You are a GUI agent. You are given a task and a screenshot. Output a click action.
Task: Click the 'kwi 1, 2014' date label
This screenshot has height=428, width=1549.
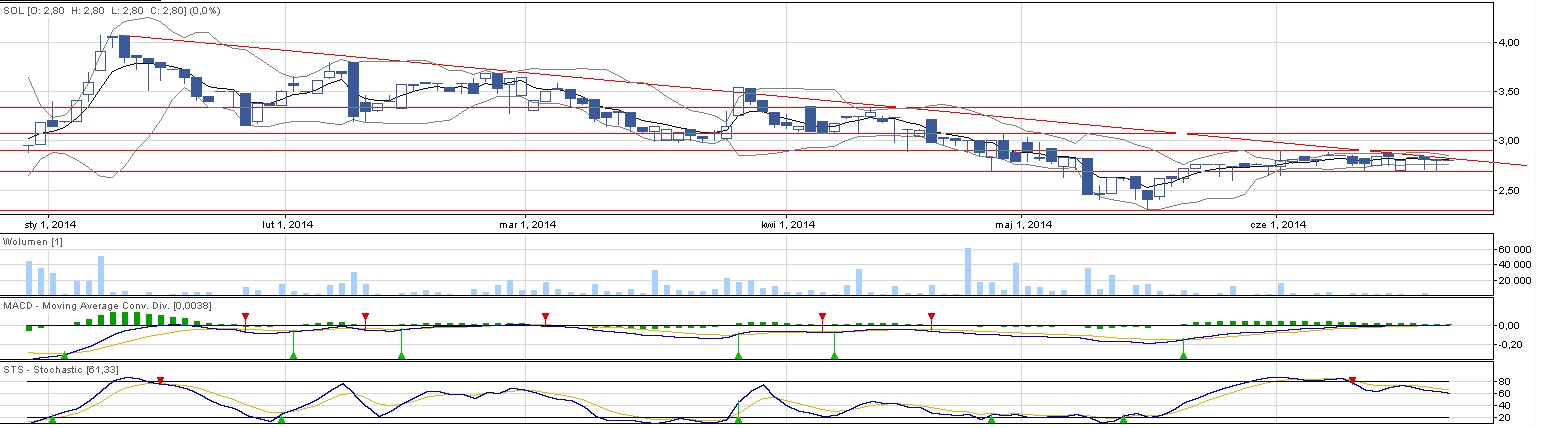point(788,224)
